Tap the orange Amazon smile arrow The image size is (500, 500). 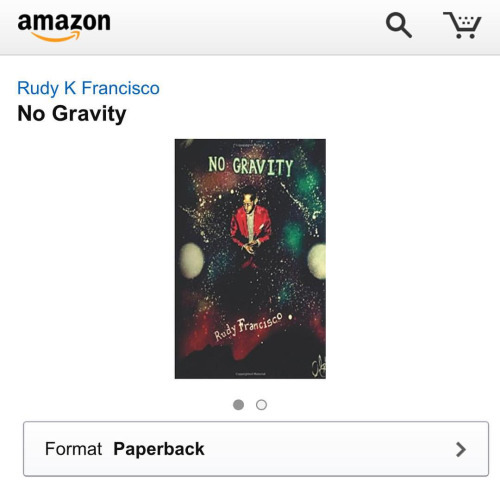pos(56,37)
